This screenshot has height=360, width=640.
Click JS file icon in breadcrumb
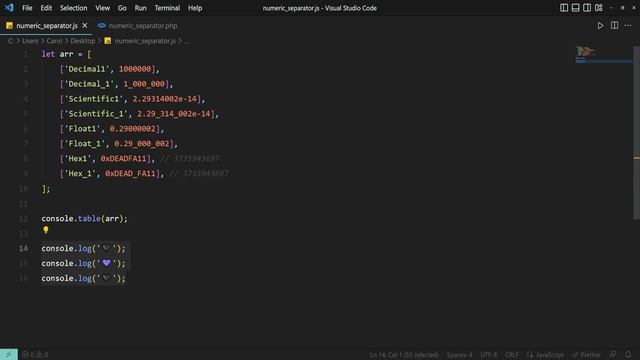tap(108, 41)
